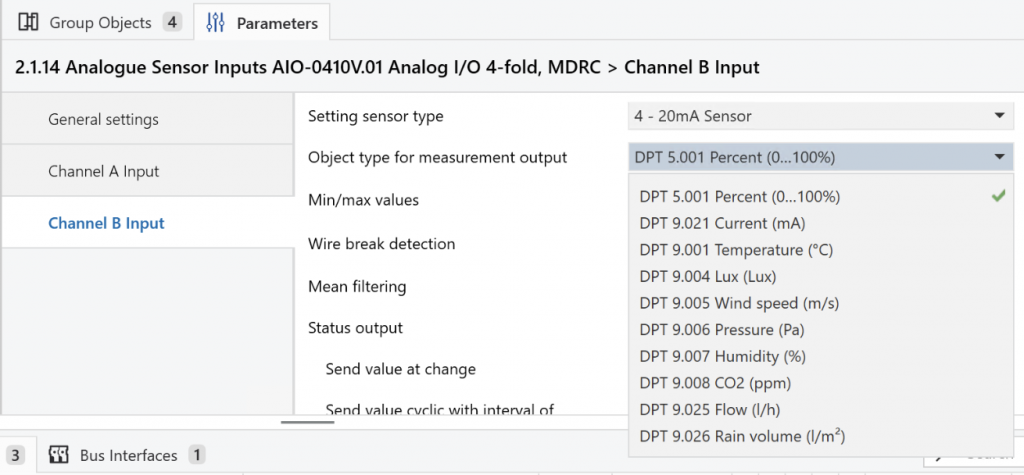Click the Bus Interfaces icon
1024x475 pixels.
tap(58, 455)
